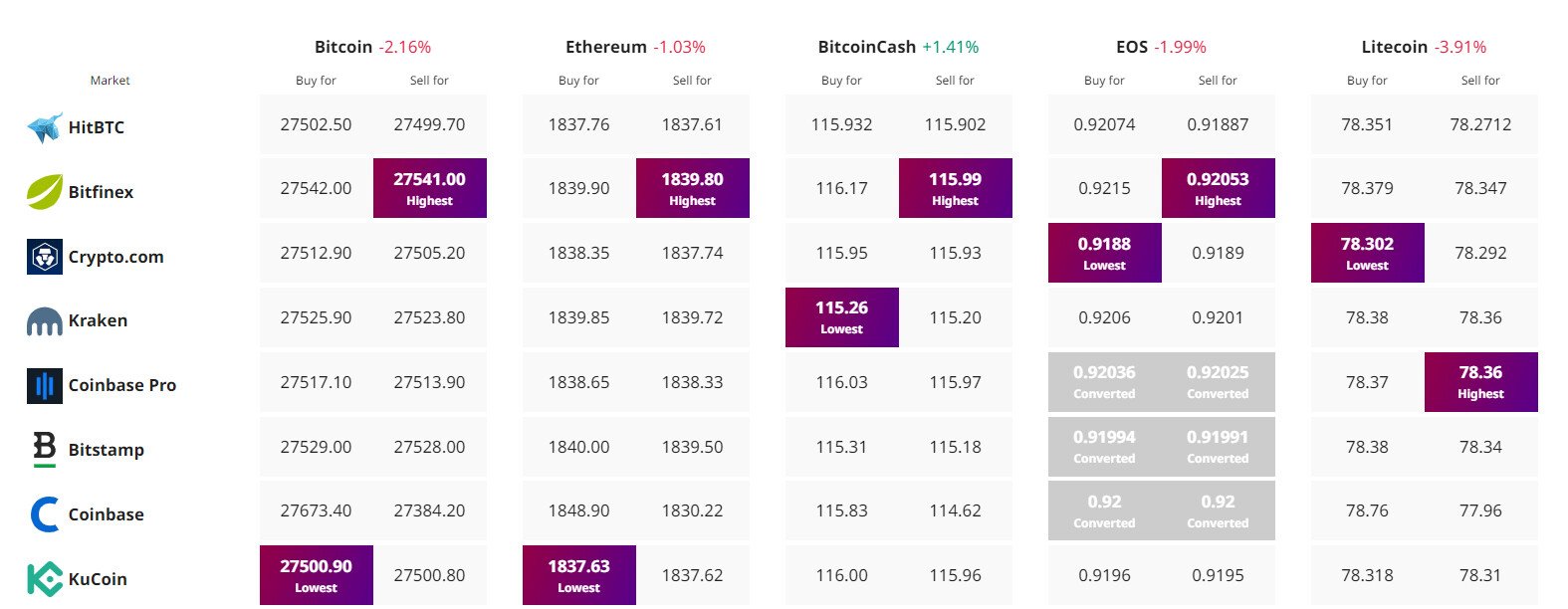Image resolution: width=1568 pixels, height=609 pixels.
Task: Click Bitfinex highest Bitcoin sell price 27541.00
Action: pyautogui.click(x=429, y=188)
